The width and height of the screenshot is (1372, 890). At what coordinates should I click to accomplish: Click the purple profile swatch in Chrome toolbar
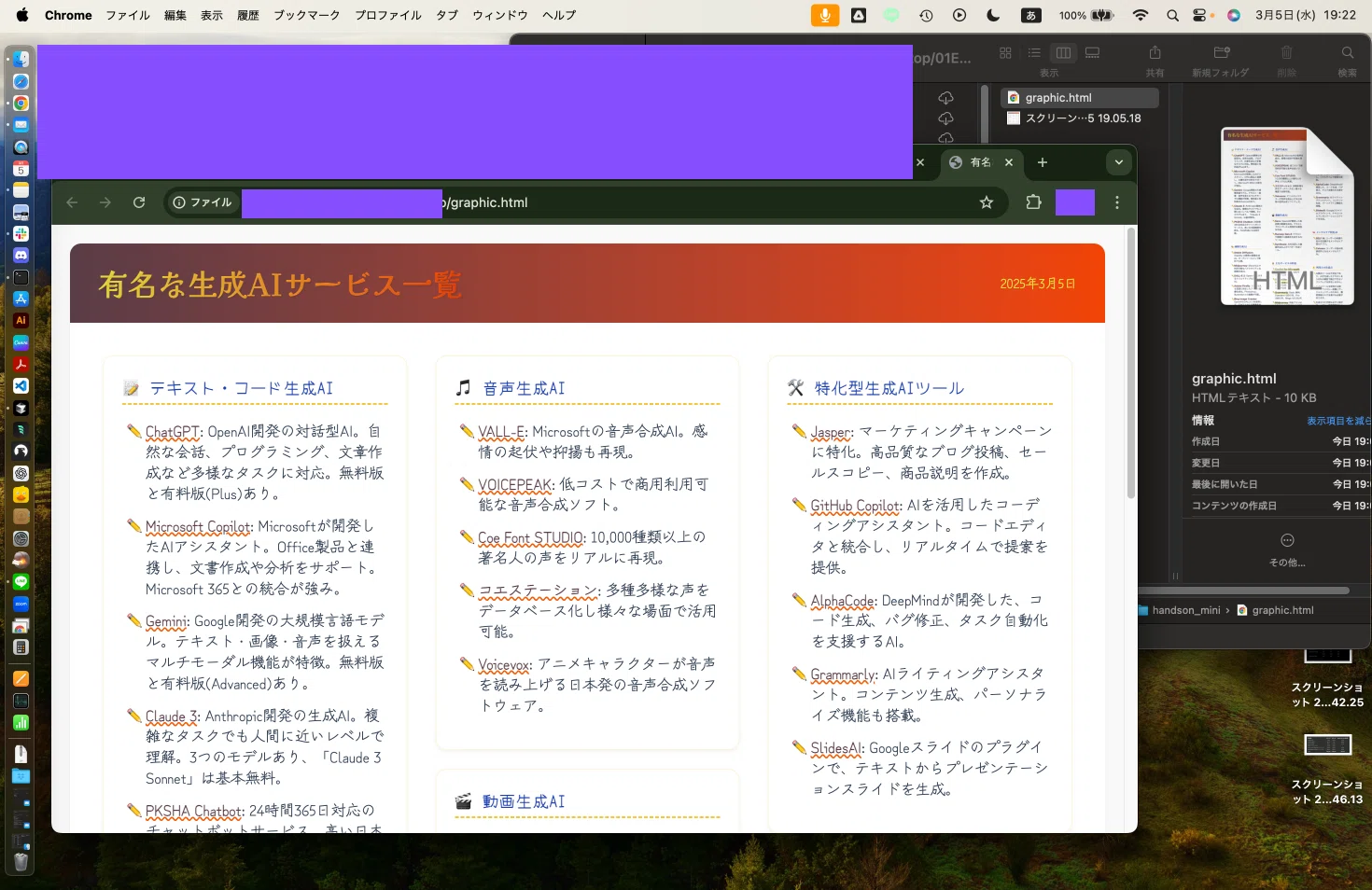[1075, 202]
